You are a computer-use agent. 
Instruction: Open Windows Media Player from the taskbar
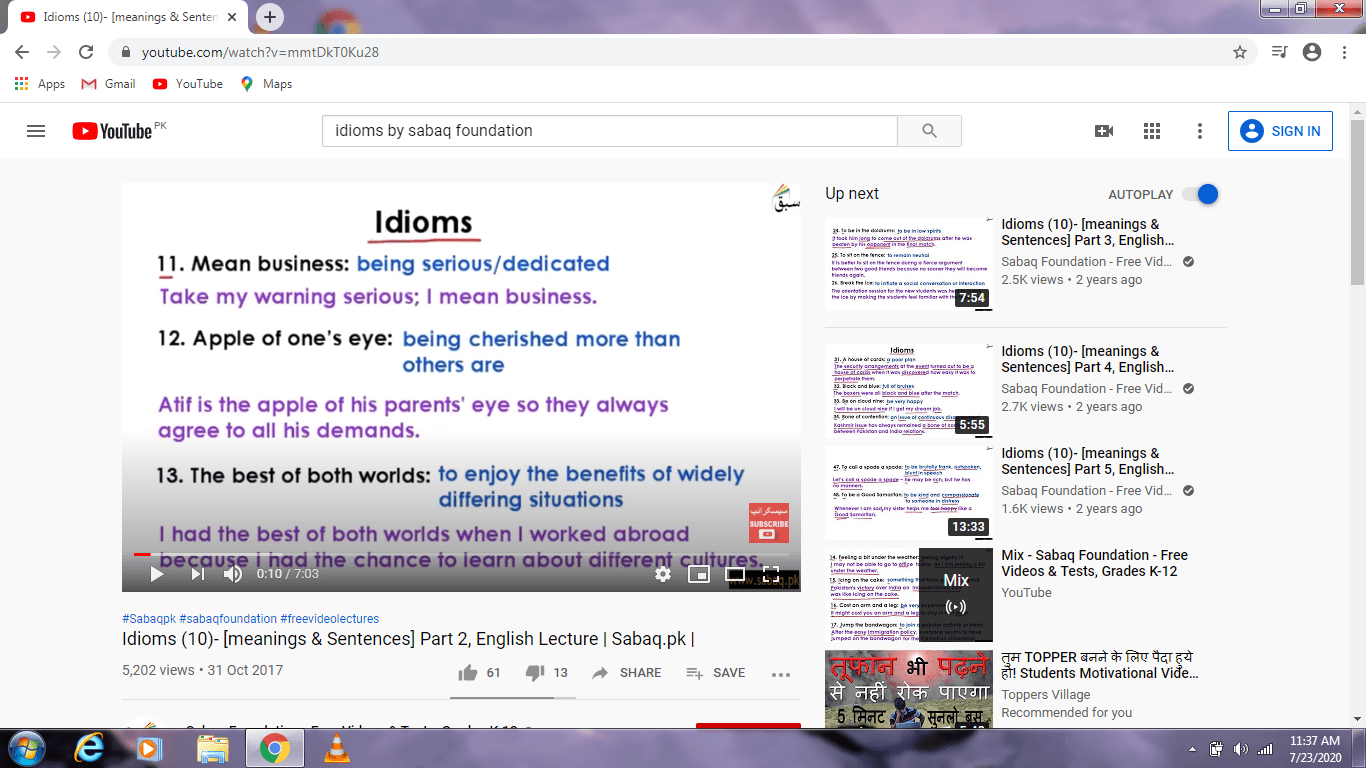149,748
